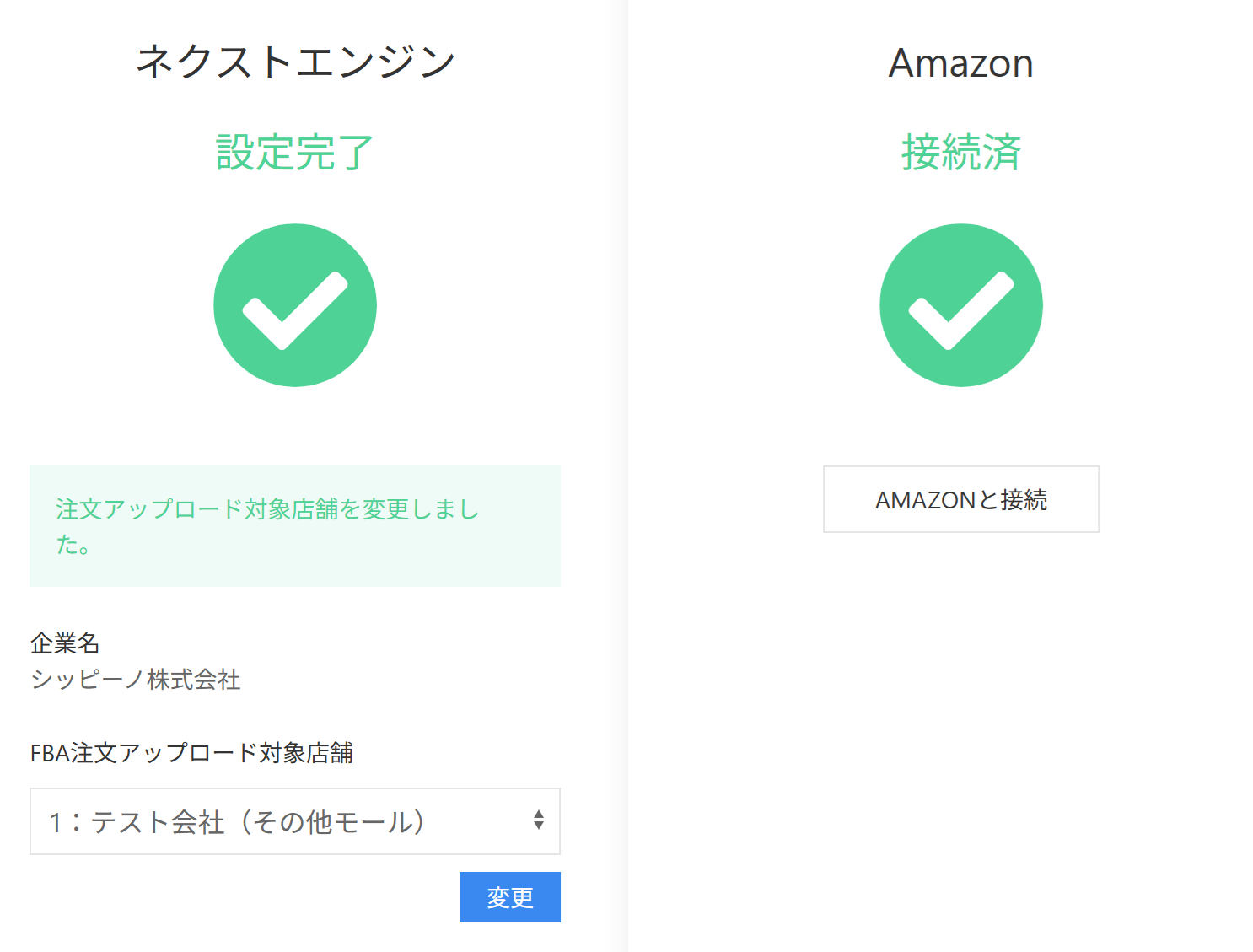
Task: Click the AMAZONと接続 button
Action: pyautogui.click(x=960, y=499)
